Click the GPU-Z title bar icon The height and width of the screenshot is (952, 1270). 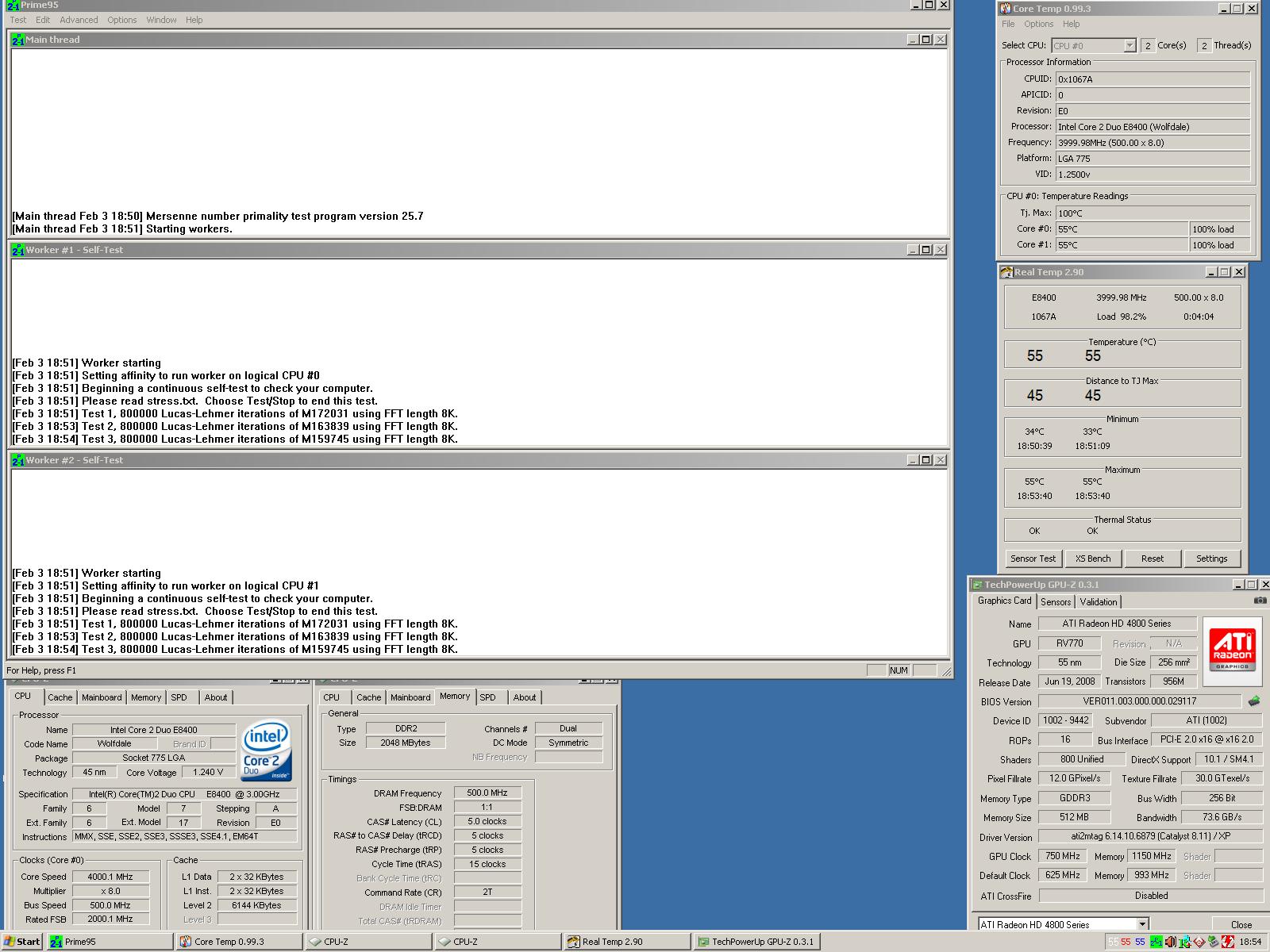[977, 585]
